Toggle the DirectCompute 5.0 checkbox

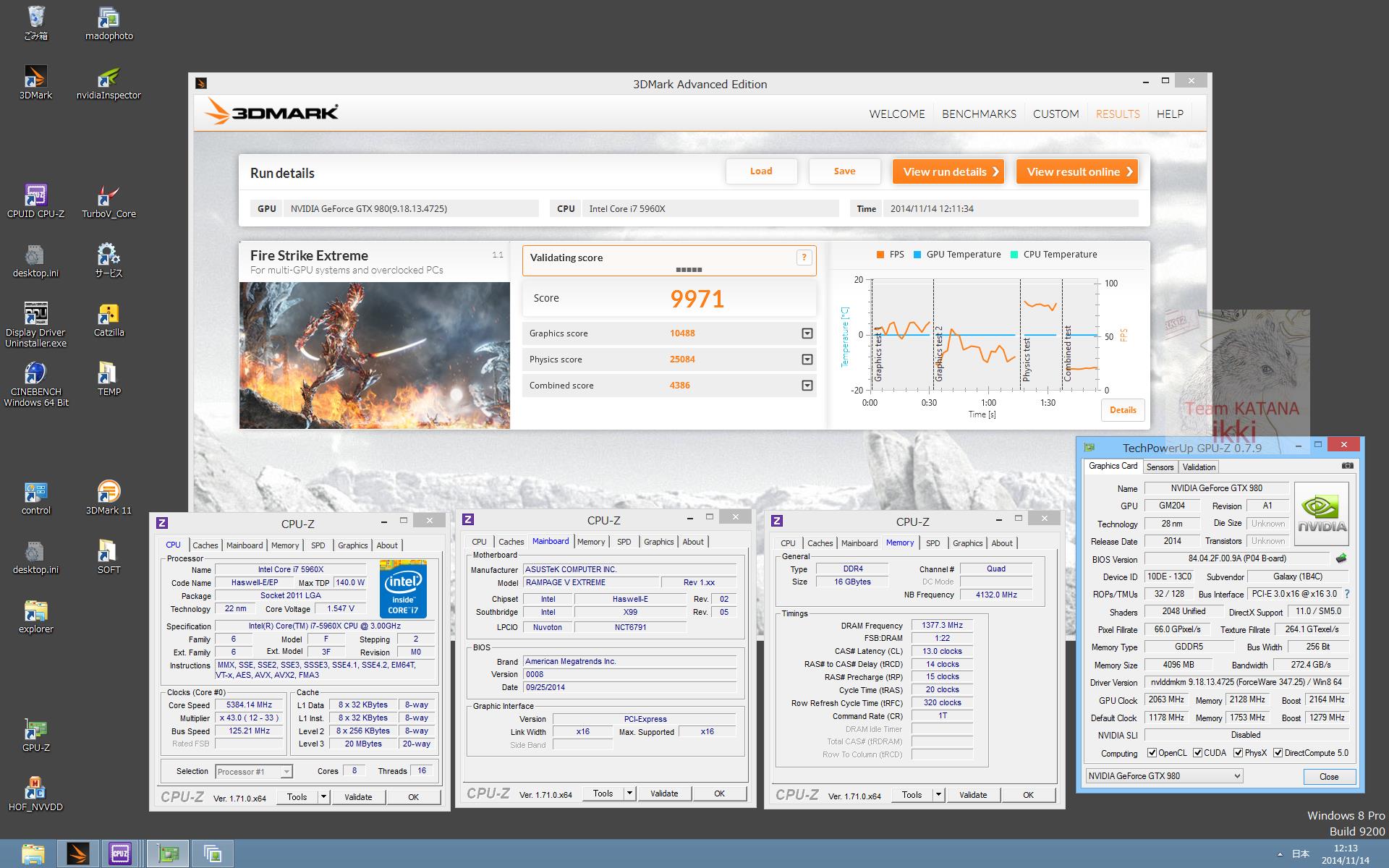click(x=1278, y=753)
